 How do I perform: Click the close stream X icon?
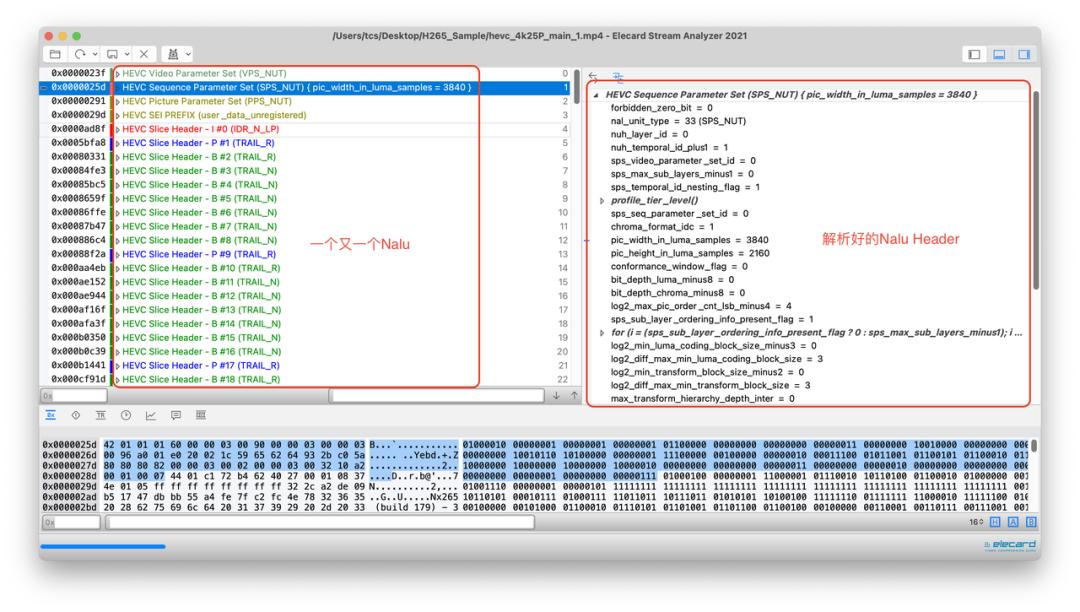pos(142,53)
